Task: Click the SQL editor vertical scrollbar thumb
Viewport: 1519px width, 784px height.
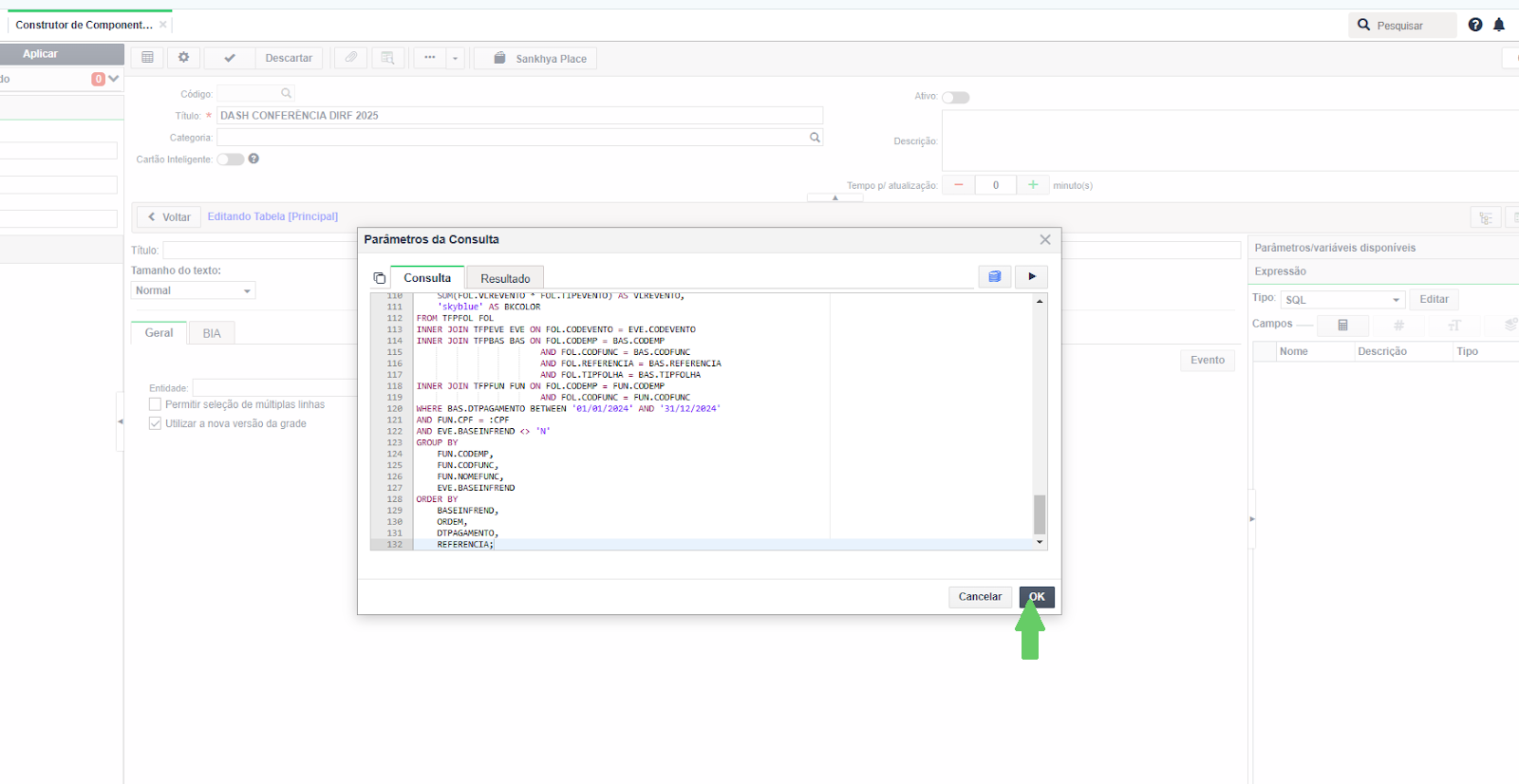Action: point(1040,514)
